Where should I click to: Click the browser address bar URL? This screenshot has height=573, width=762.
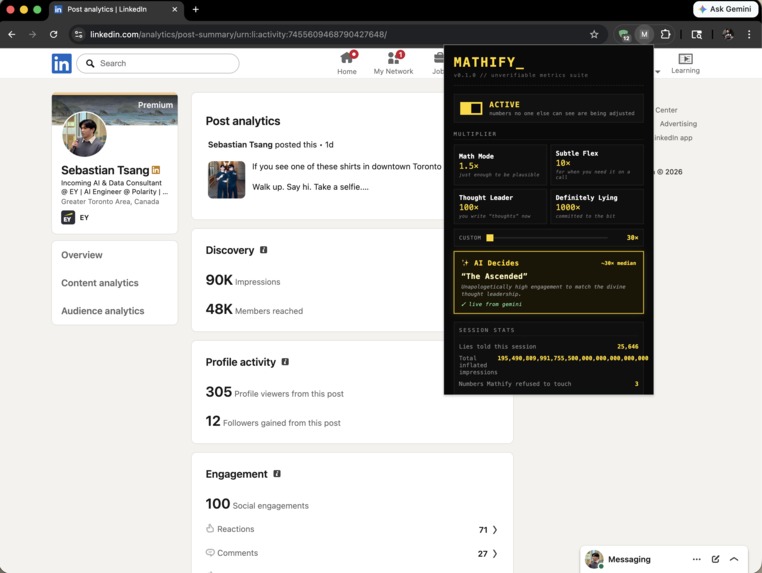[238, 35]
